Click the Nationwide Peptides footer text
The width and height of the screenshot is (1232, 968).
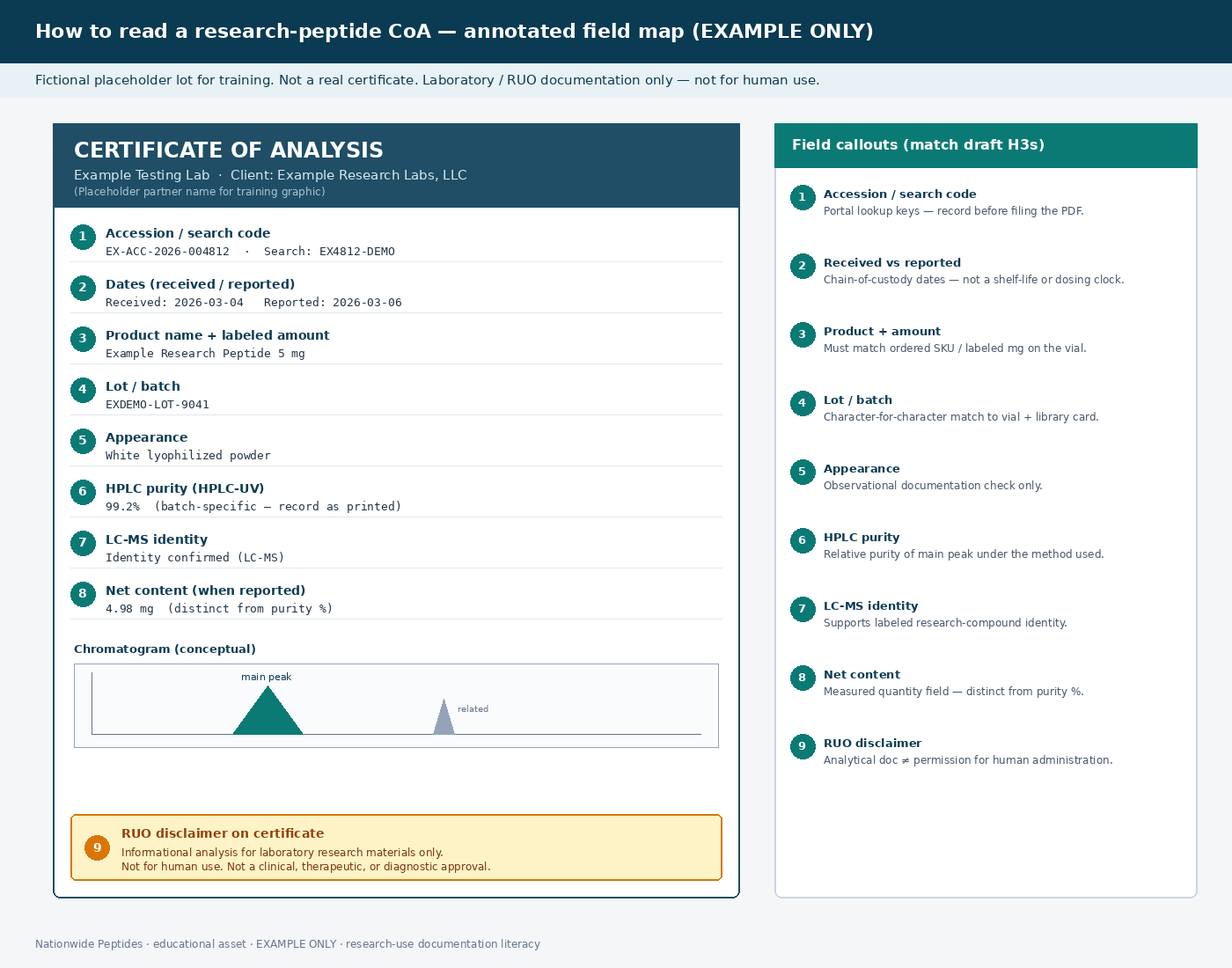[x=288, y=944]
